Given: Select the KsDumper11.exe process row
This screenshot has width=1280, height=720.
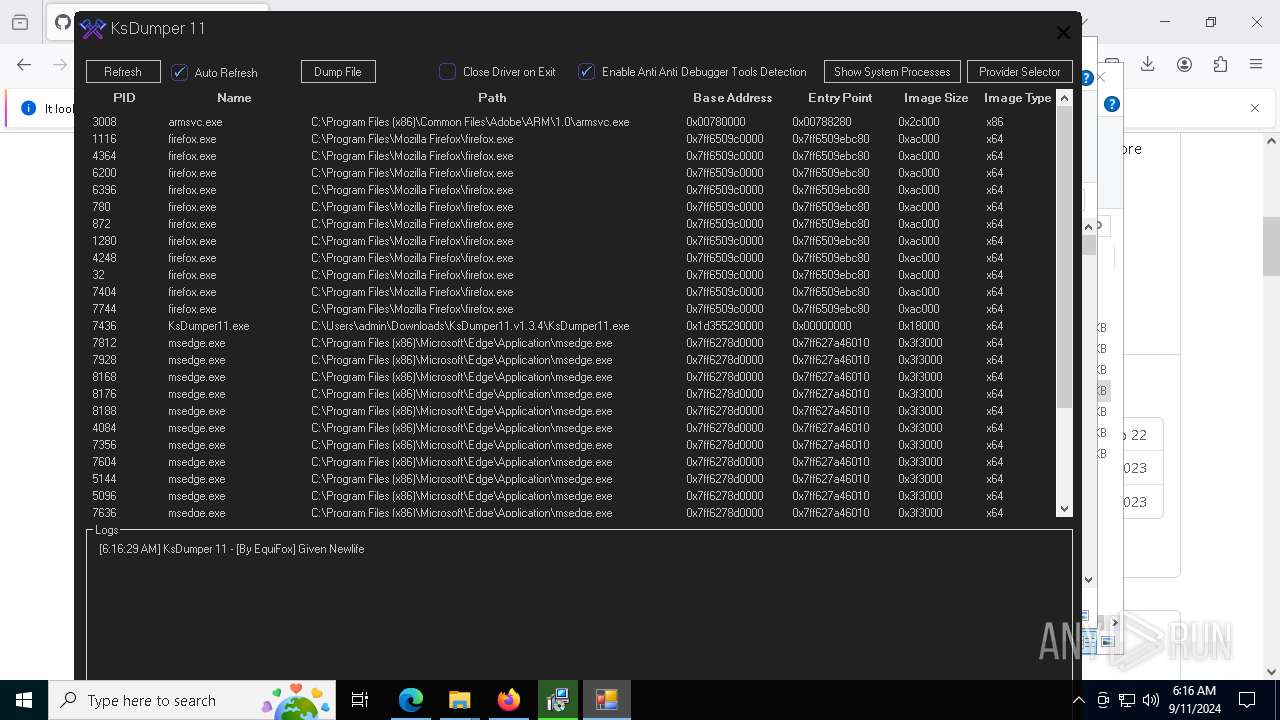Looking at the screenshot, I should click(570, 326).
